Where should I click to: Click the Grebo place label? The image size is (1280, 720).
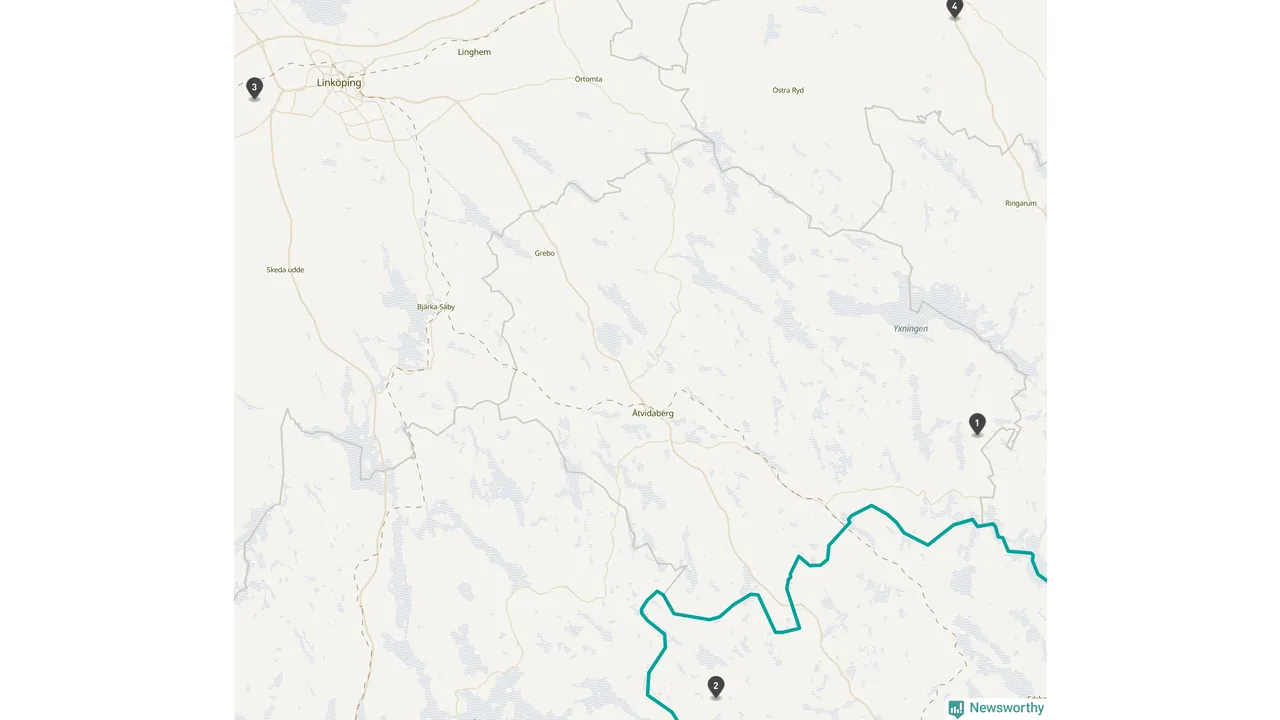coord(544,253)
